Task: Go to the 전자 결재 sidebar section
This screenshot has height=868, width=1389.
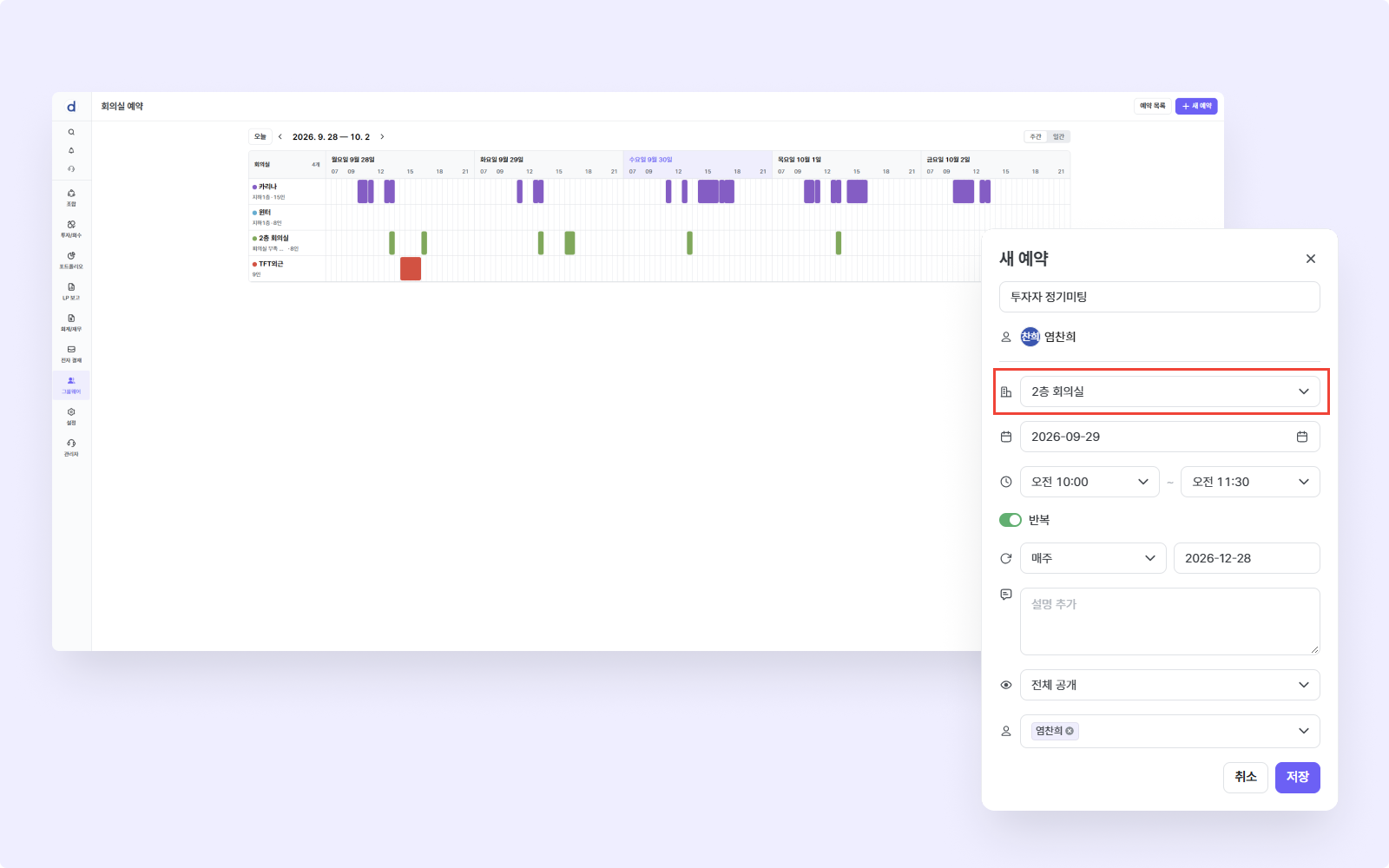Action: pos(71,354)
